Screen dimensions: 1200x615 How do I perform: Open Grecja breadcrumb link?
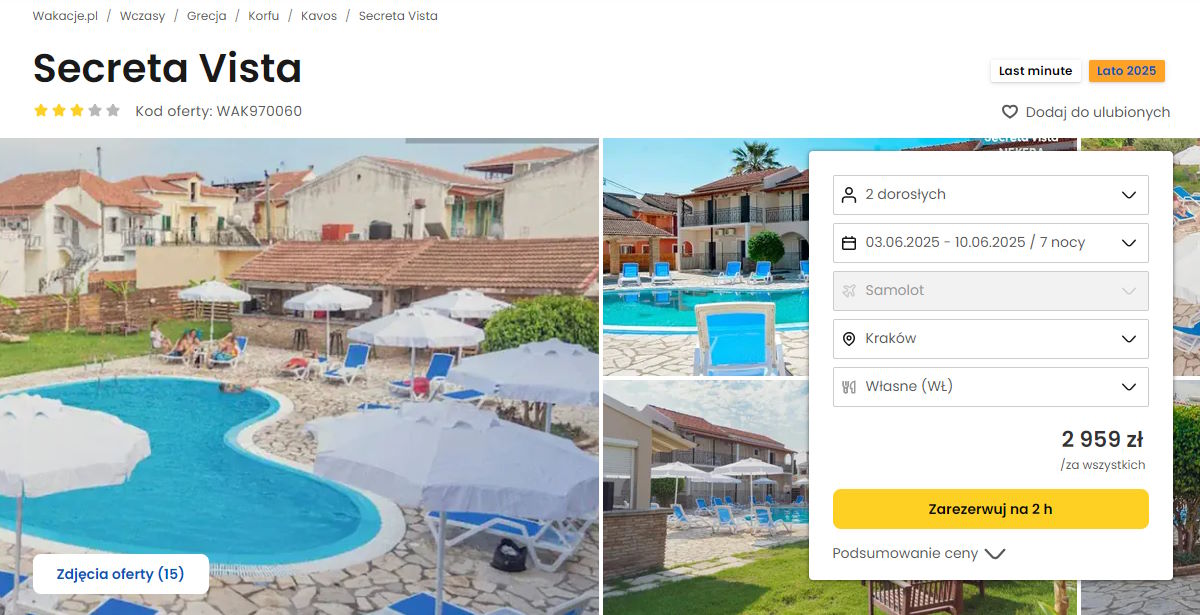click(206, 16)
